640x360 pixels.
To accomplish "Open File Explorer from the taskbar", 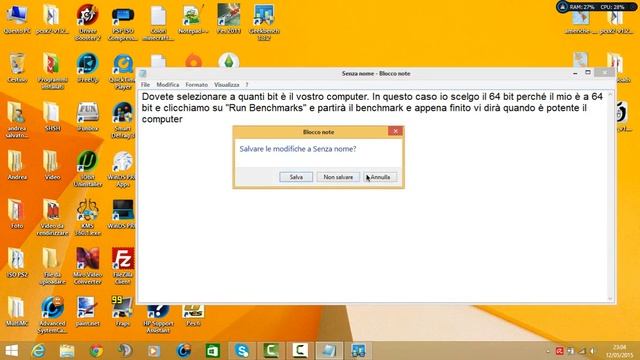I will 67,351.
